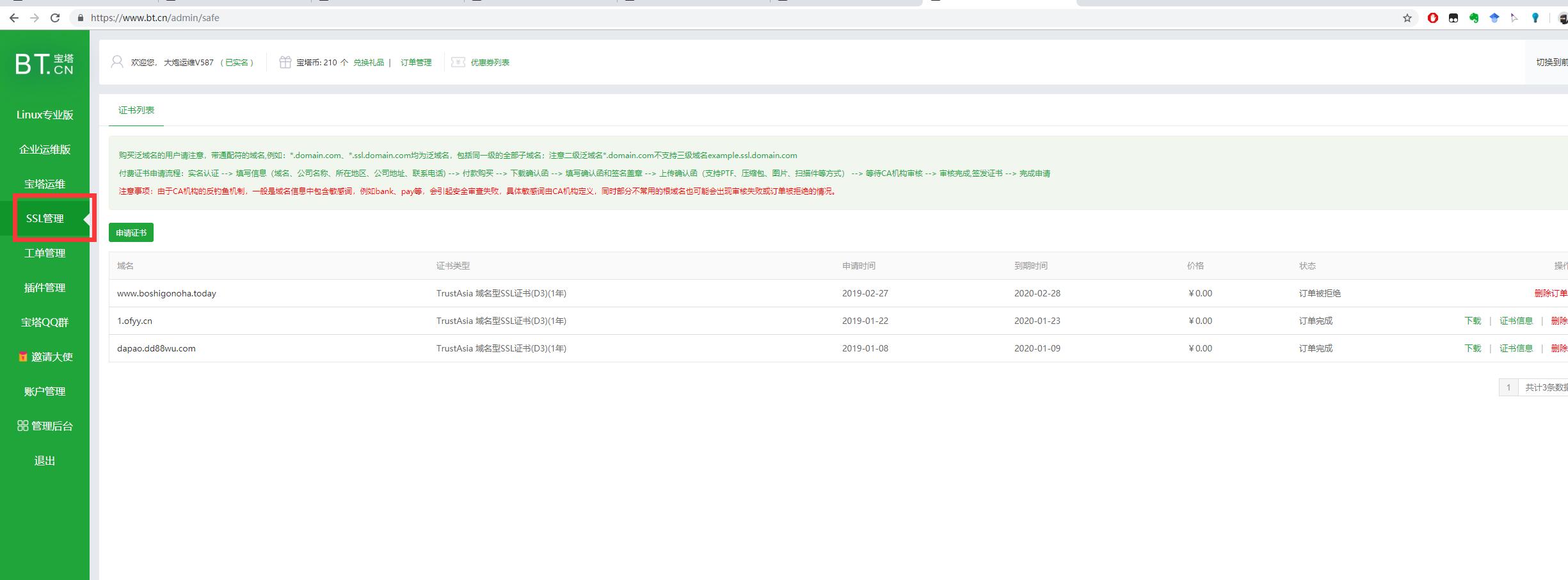Click the browser back arrow
The image size is (1568, 580).
[13, 18]
